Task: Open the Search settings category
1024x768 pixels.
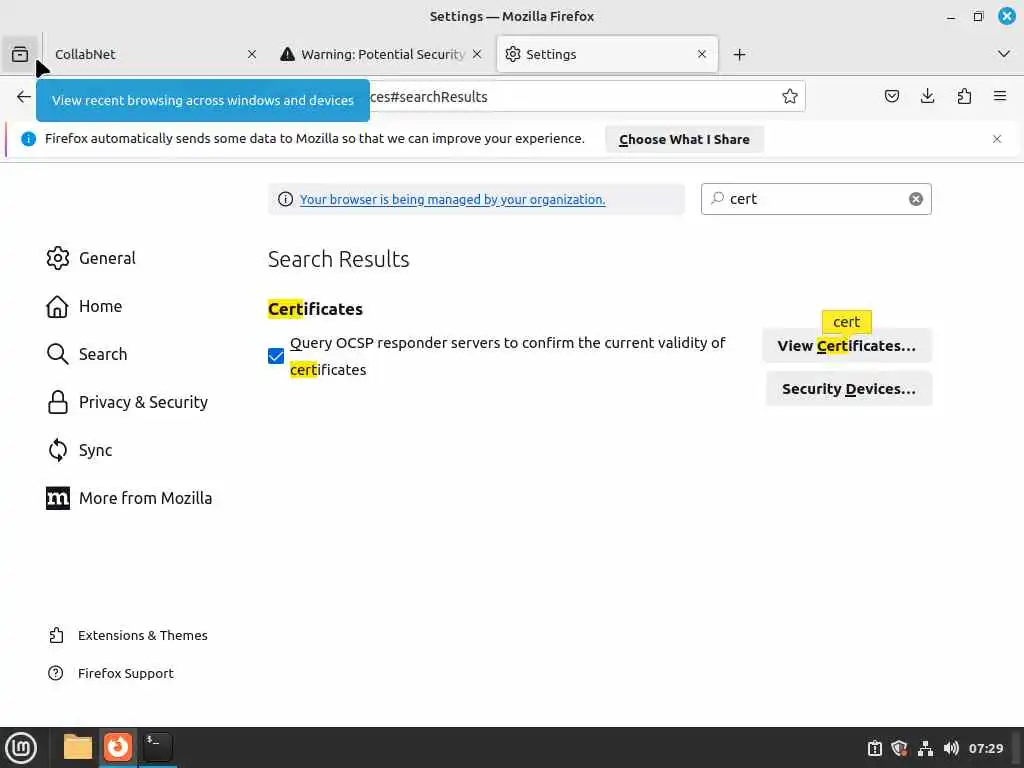Action: point(87,354)
